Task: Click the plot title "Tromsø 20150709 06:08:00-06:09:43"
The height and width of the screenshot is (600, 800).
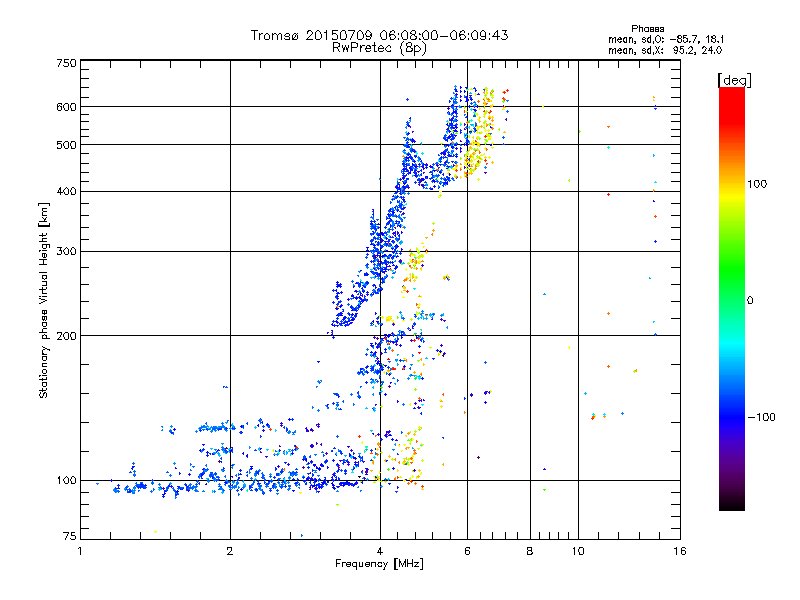Action: coord(379,35)
